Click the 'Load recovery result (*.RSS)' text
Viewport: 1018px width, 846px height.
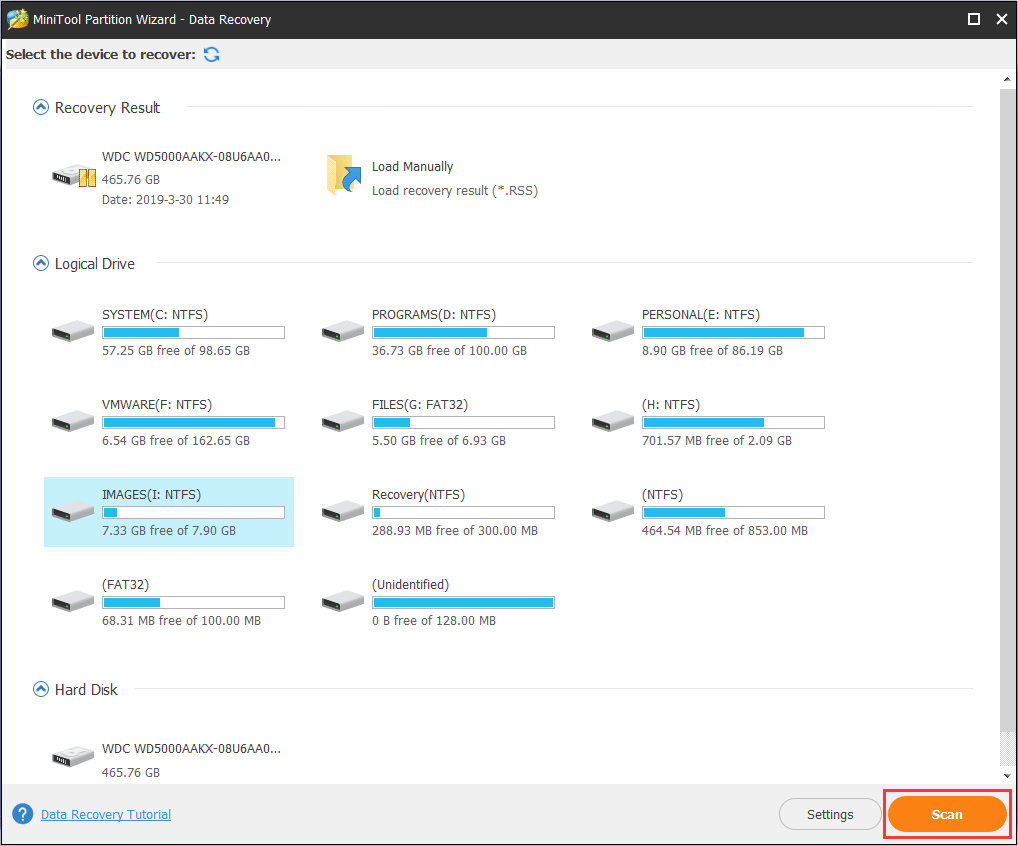[454, 190]
